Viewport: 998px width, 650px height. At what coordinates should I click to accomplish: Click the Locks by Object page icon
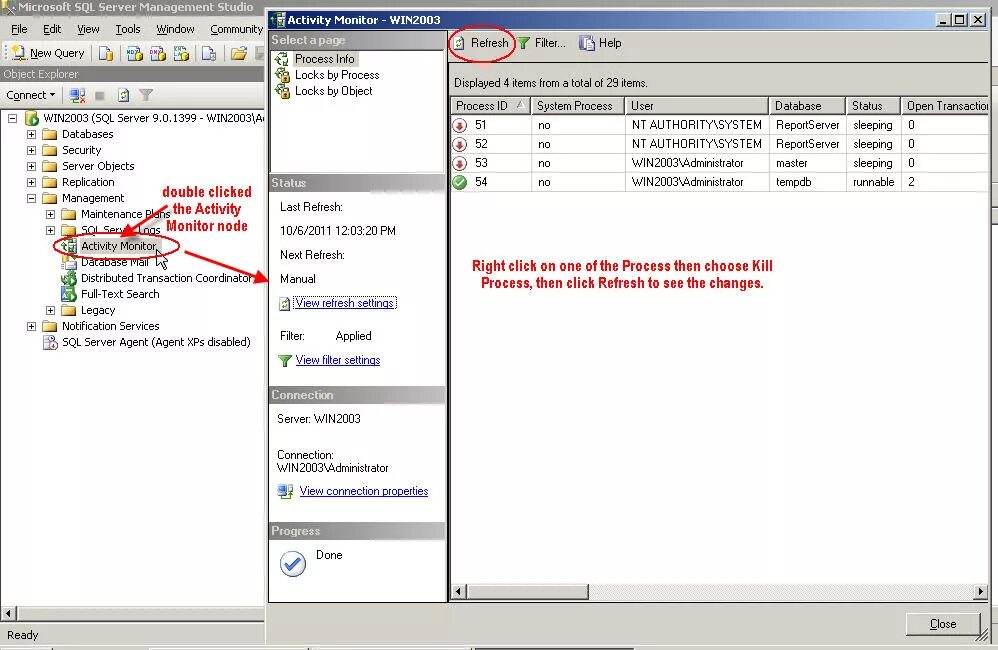(x=282, y=91)
